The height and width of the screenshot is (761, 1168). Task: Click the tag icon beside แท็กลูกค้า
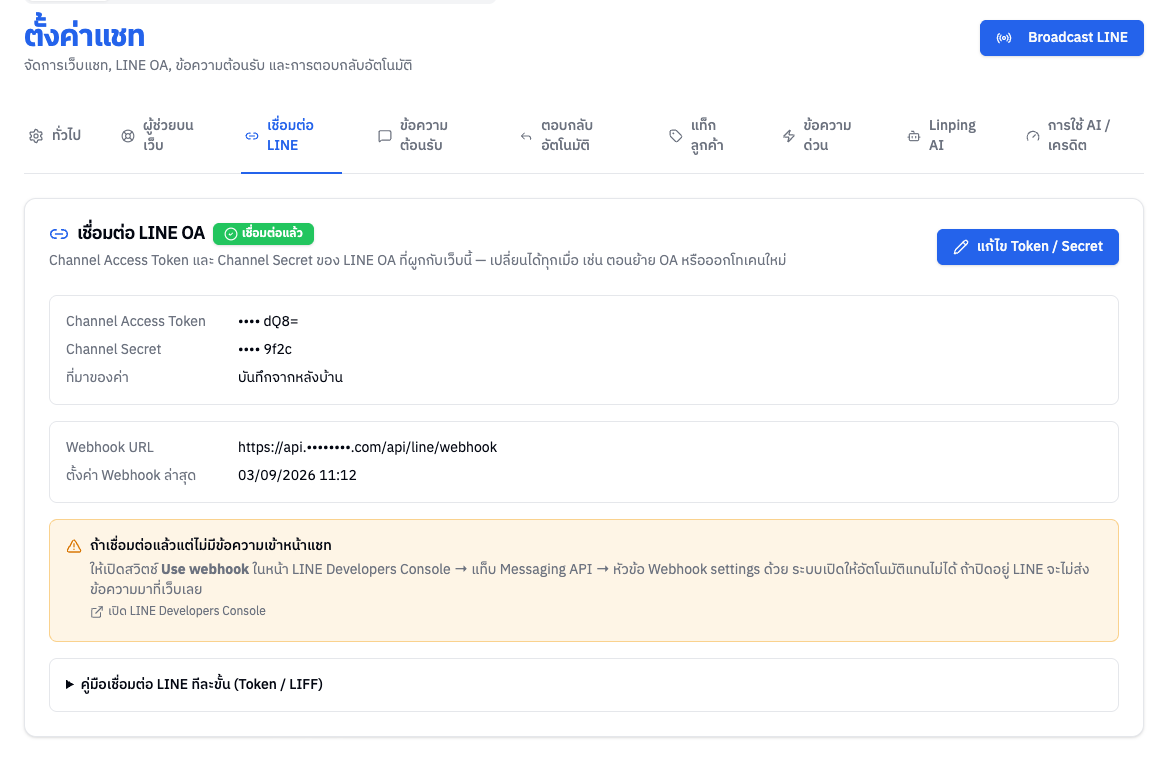[676, 136]
